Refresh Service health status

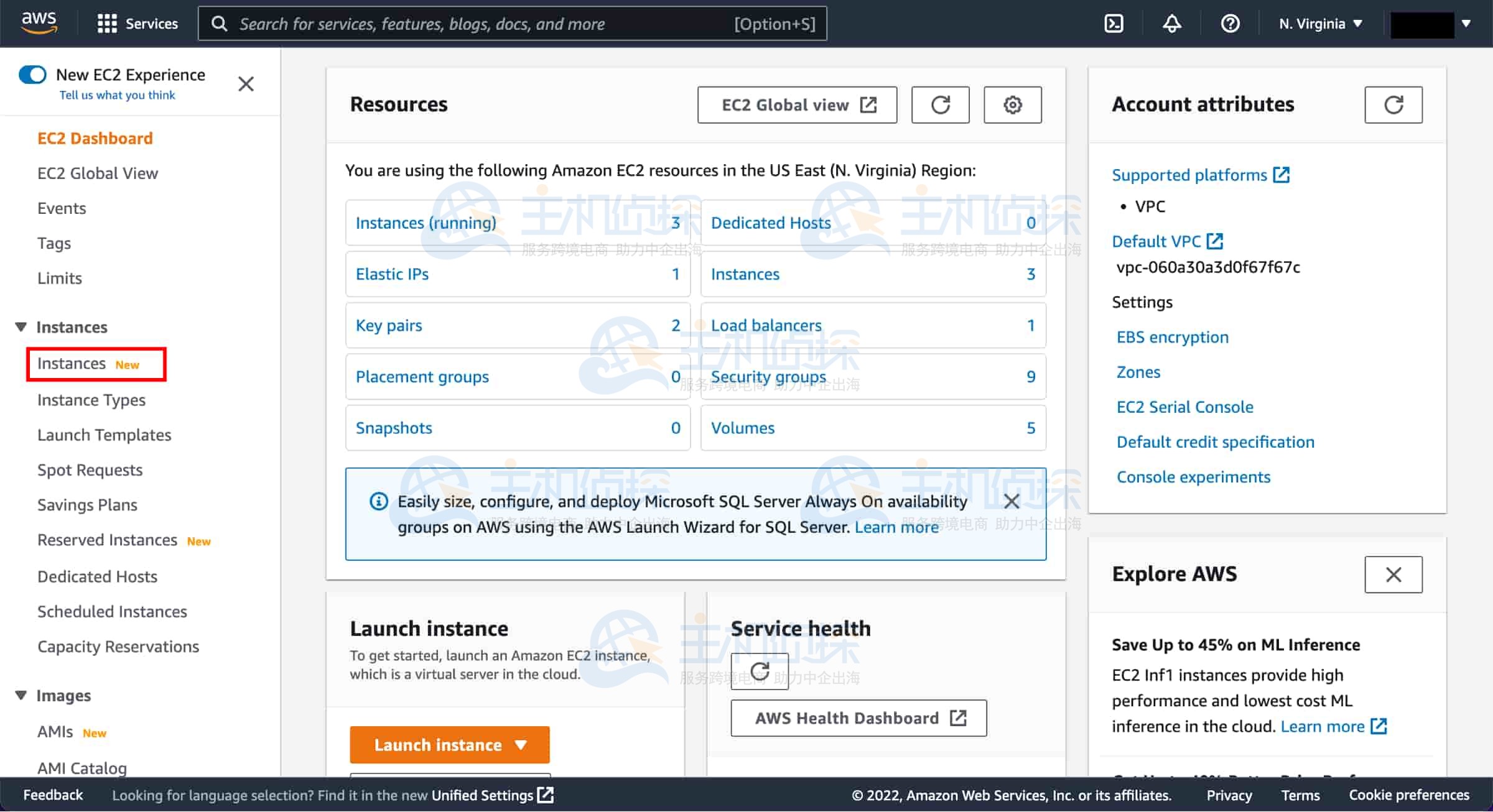click(759, 671)
